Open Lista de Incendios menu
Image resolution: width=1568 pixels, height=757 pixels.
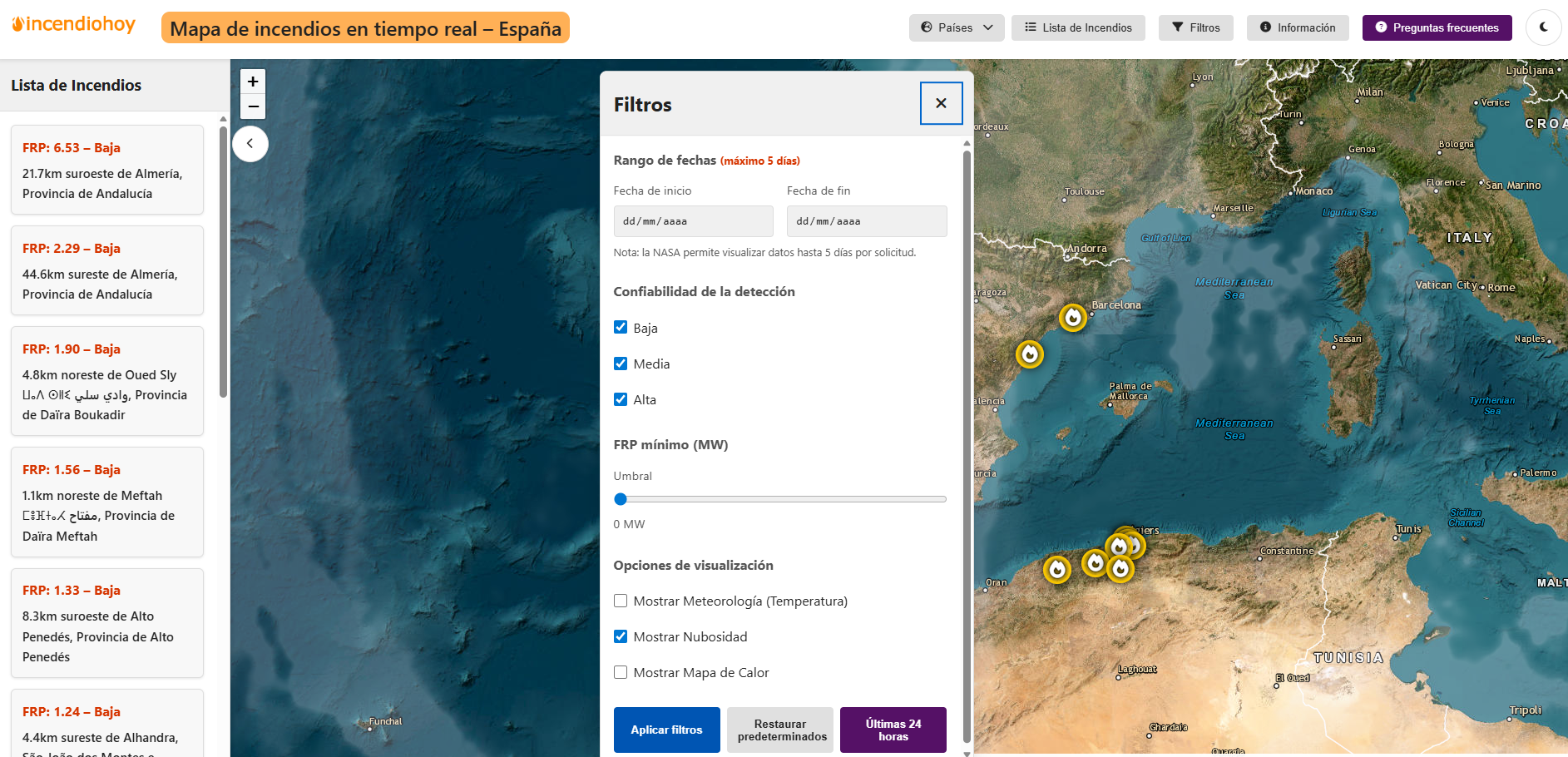pyautogui.click(x=1077, y=27)
